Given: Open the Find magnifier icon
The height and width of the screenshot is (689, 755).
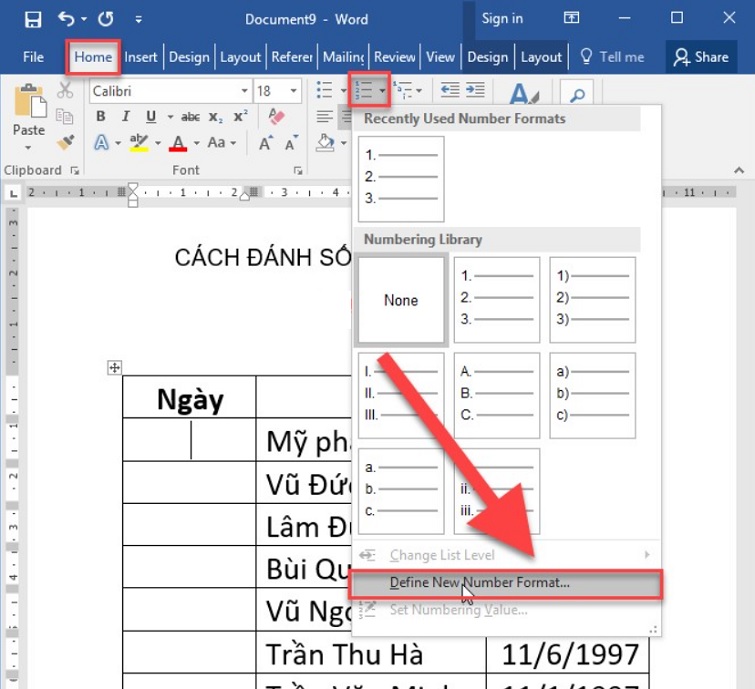Looking at the screenshot, I should (578, 95).
